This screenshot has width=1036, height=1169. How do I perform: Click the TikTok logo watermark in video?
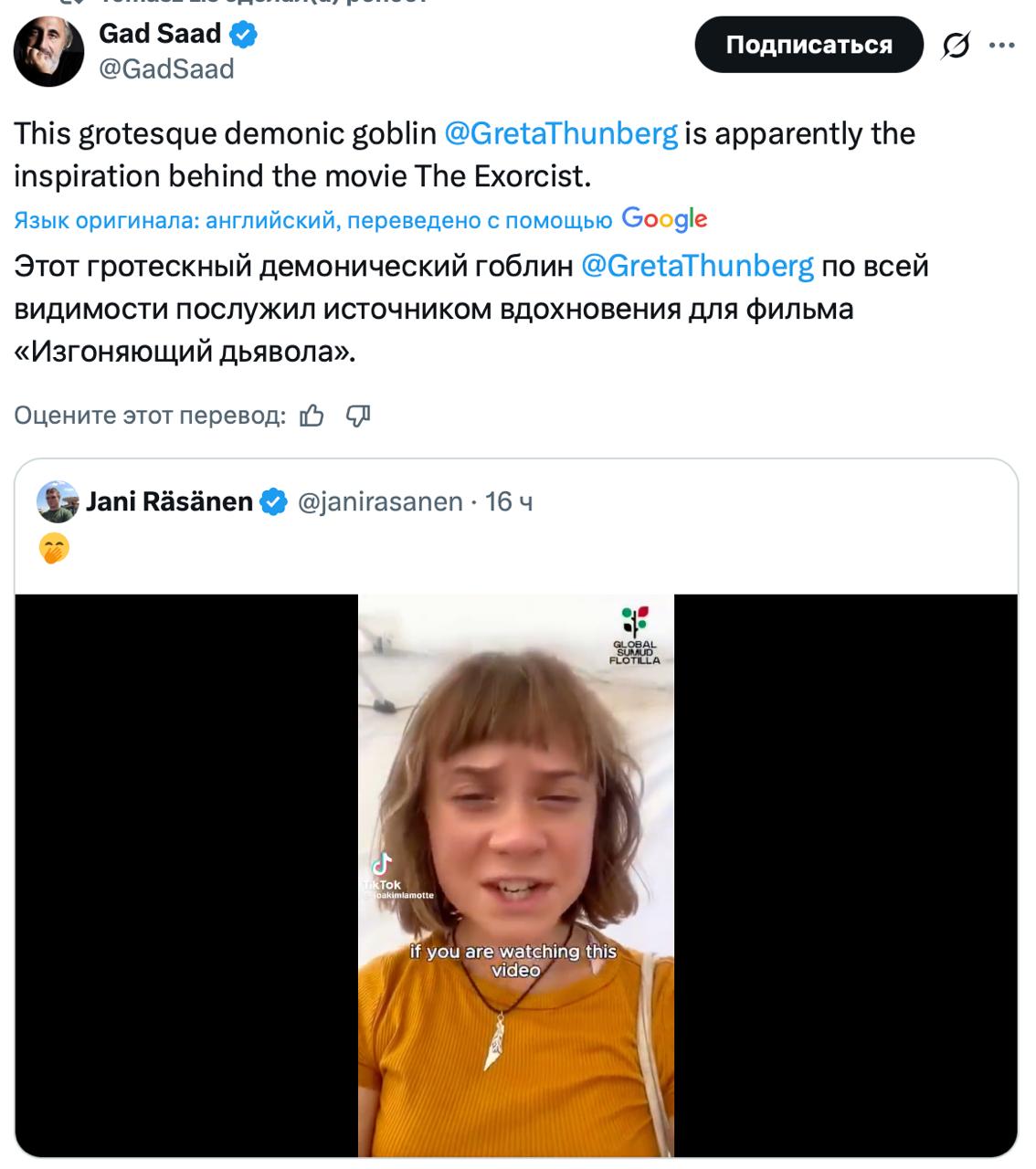point(382,866)
